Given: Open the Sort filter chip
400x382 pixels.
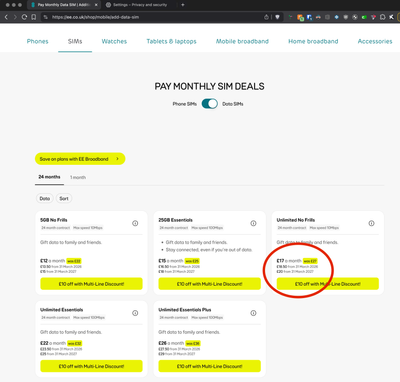Looking at the screenshot, I should tap(64, 199).
